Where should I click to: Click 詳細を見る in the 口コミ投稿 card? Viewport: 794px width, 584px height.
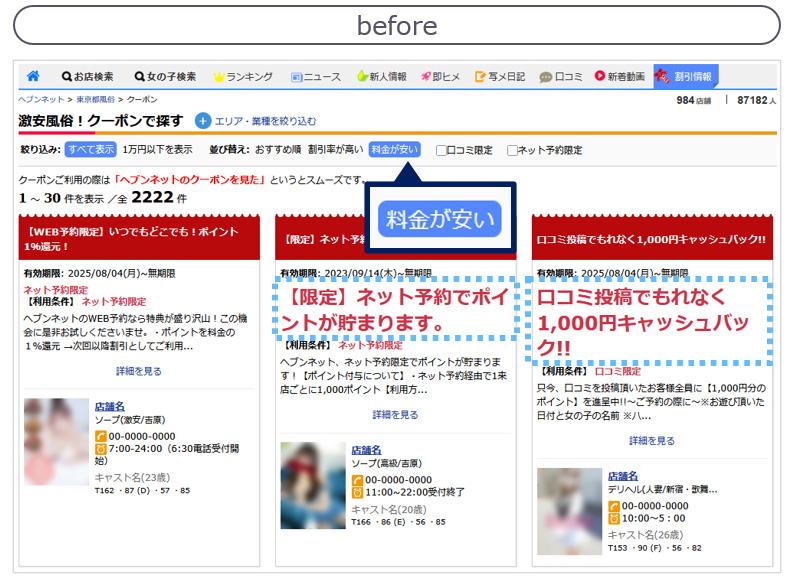point(652,441)
